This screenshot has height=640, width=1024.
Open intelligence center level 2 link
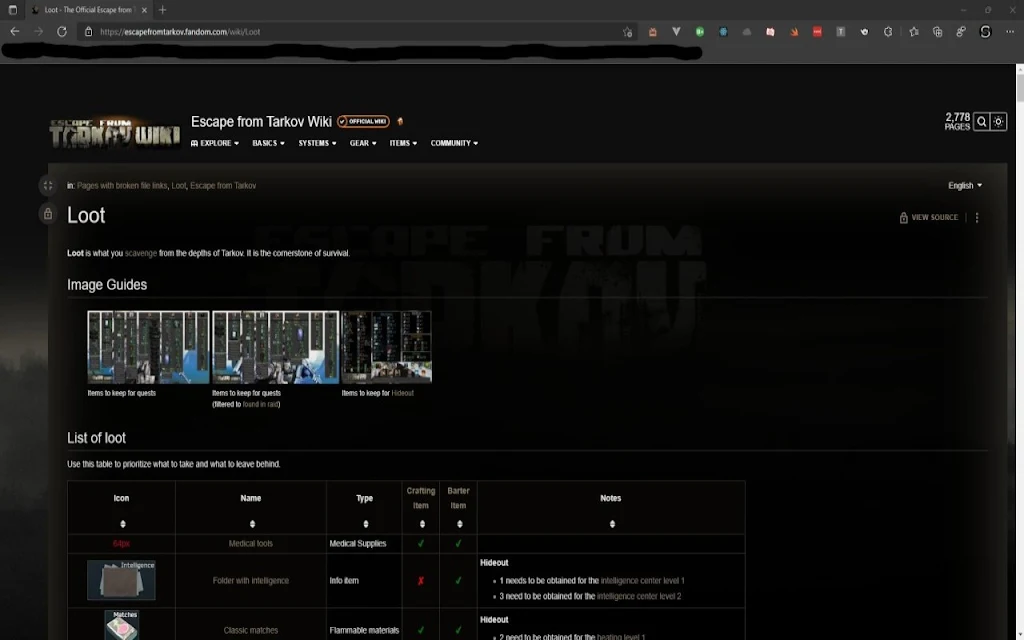[639, 596]
